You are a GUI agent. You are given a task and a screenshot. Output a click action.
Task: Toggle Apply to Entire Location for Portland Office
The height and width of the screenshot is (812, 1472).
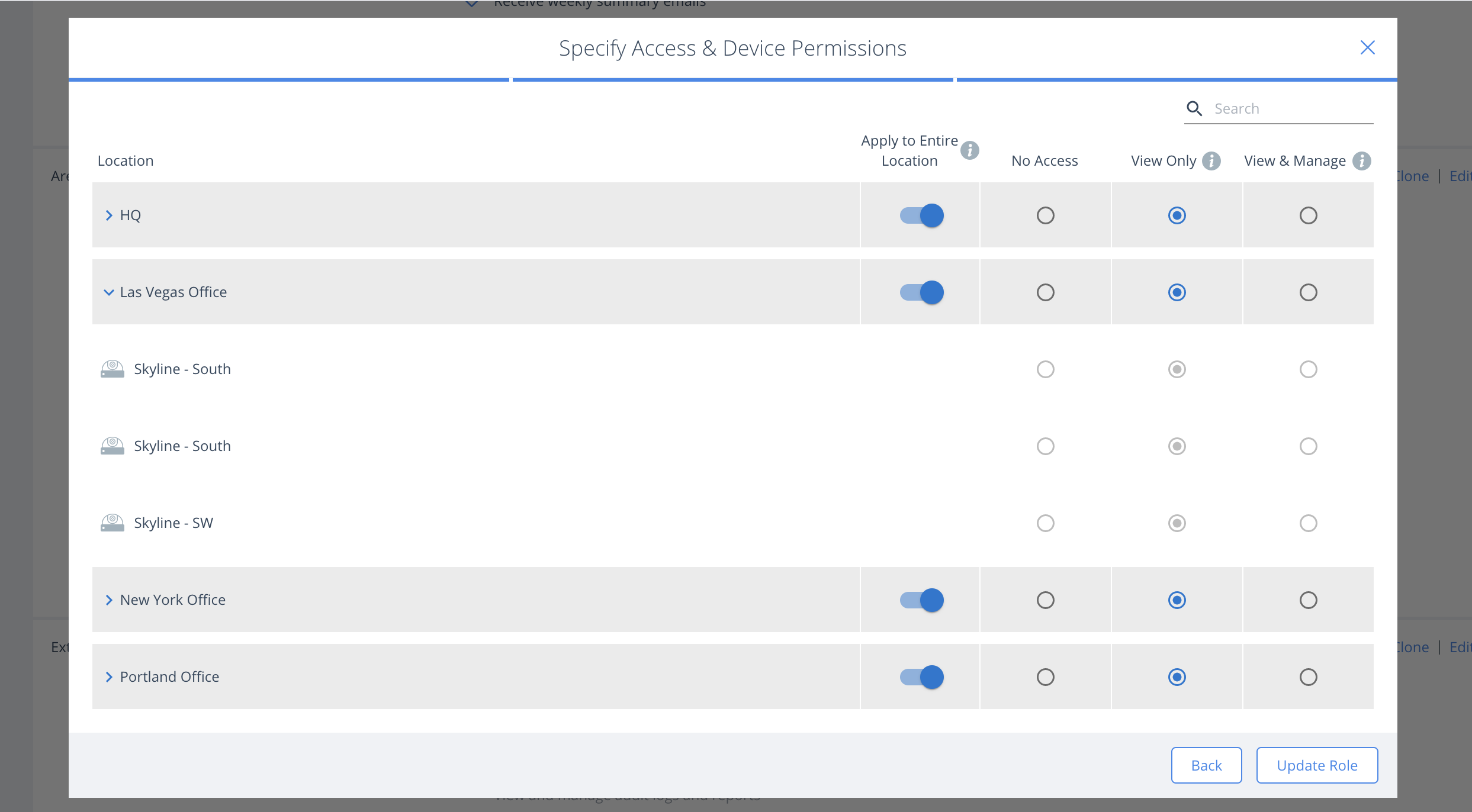(x=919, y=676)
